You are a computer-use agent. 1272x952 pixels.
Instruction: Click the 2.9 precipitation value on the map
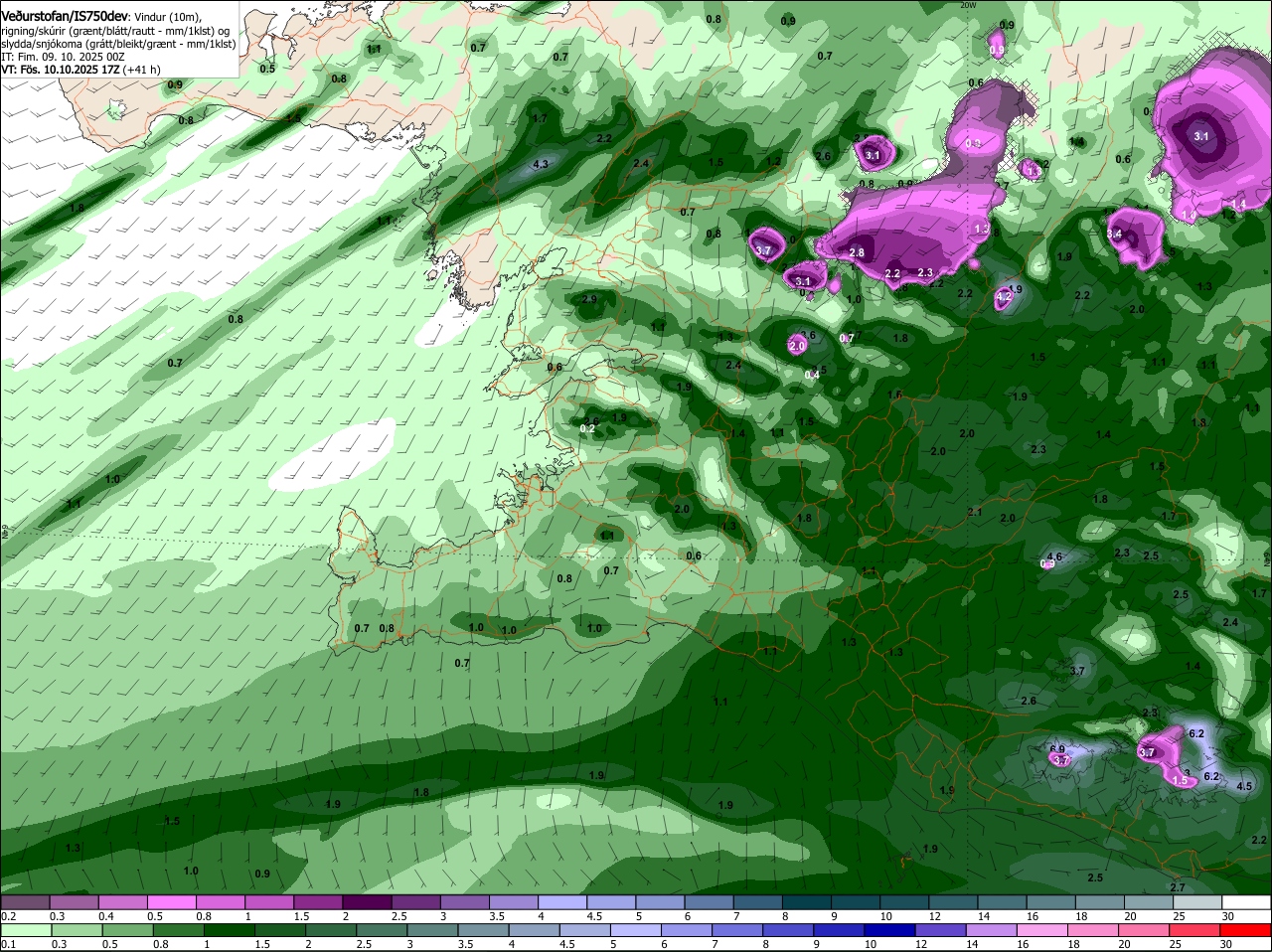tap(589, 299)
